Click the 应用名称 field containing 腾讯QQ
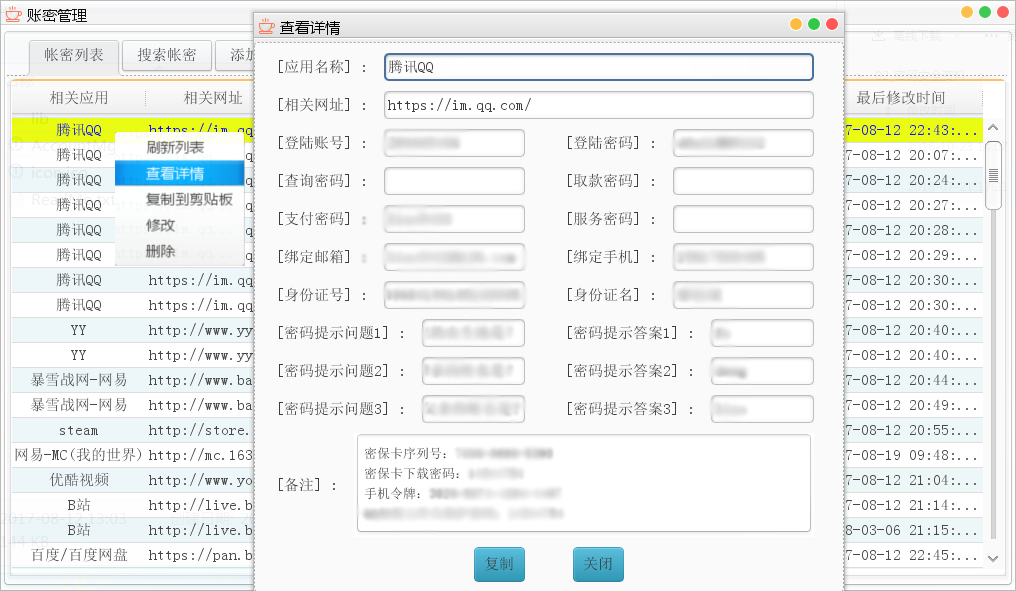Screen dimensions: 1016x591 (599, 67)
